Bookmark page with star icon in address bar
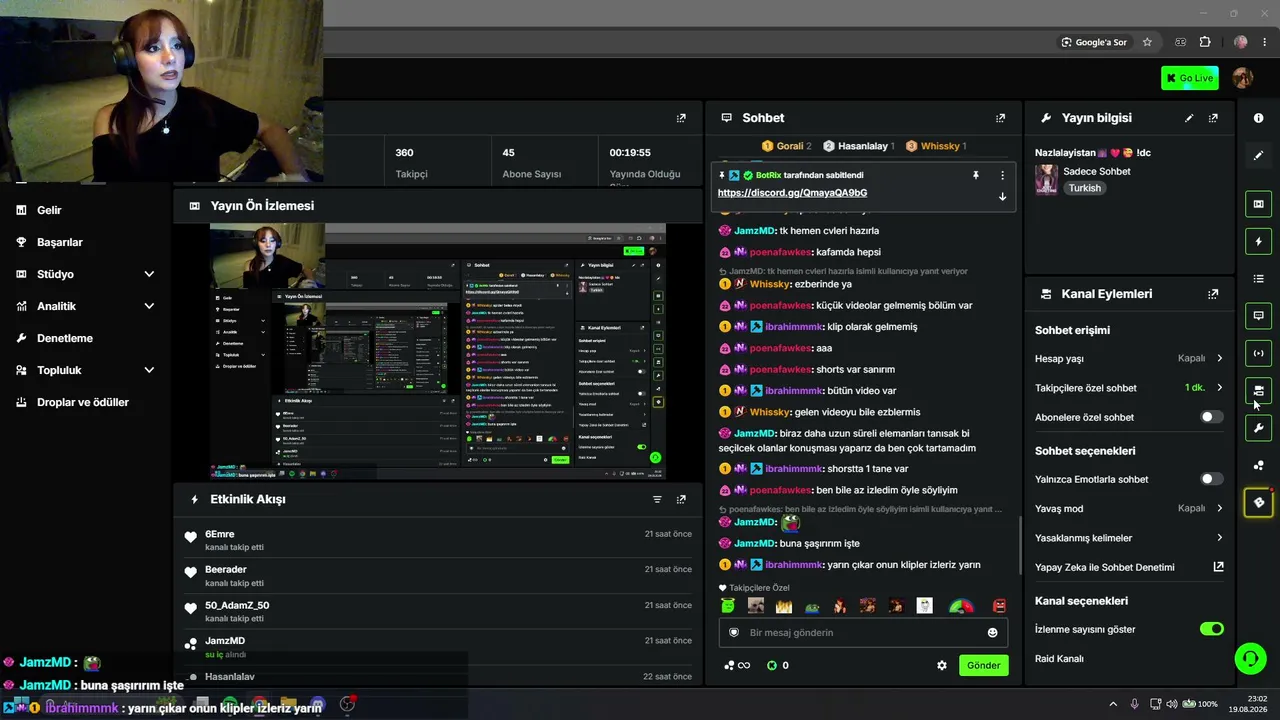This screenshot has height=720, width=1280. point(1147,42)
